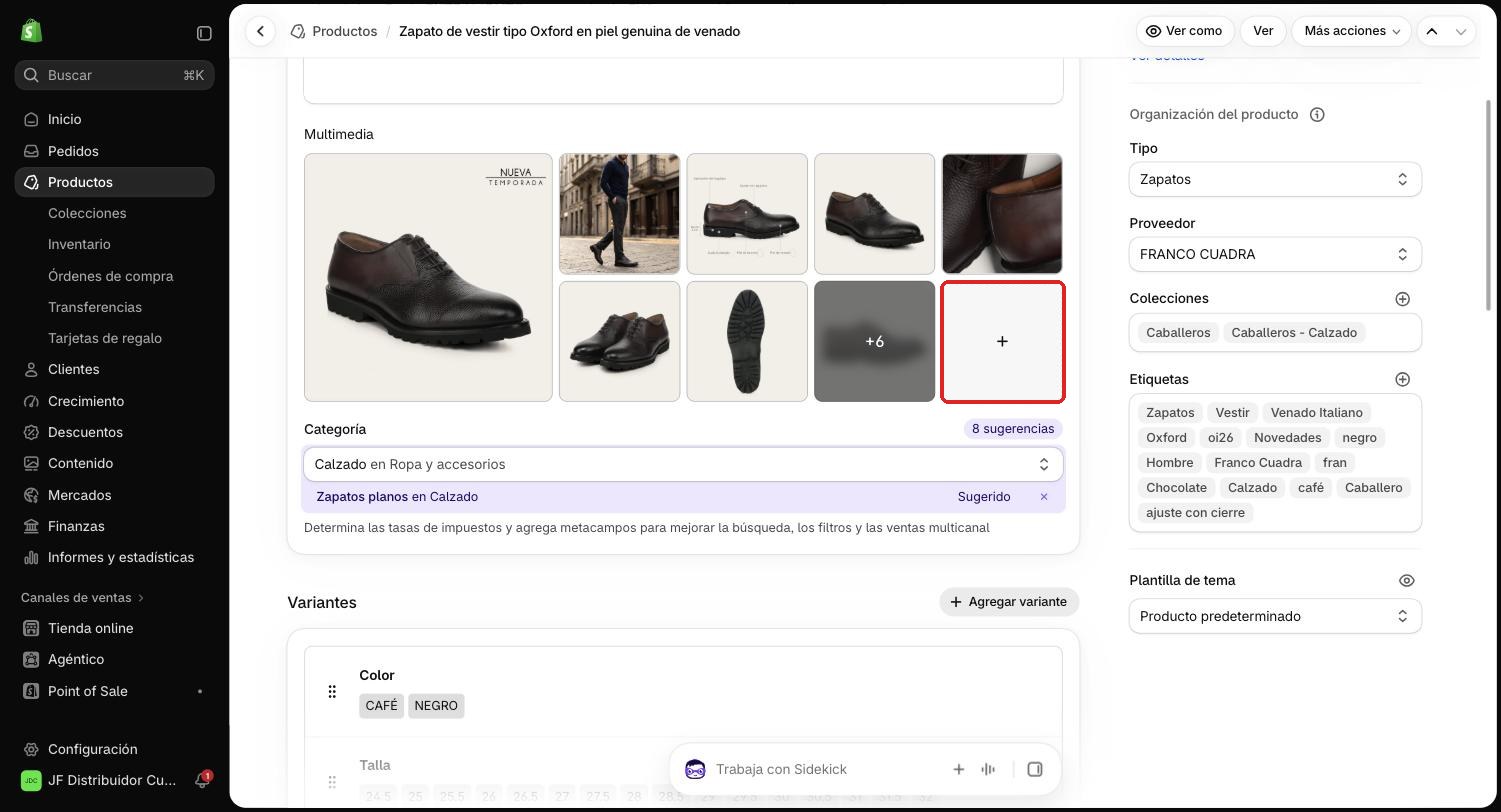The width and height of the screenshot is (1501, 812).
Task: Select the NEGRO color variant chip
Action: click(436, 706)
